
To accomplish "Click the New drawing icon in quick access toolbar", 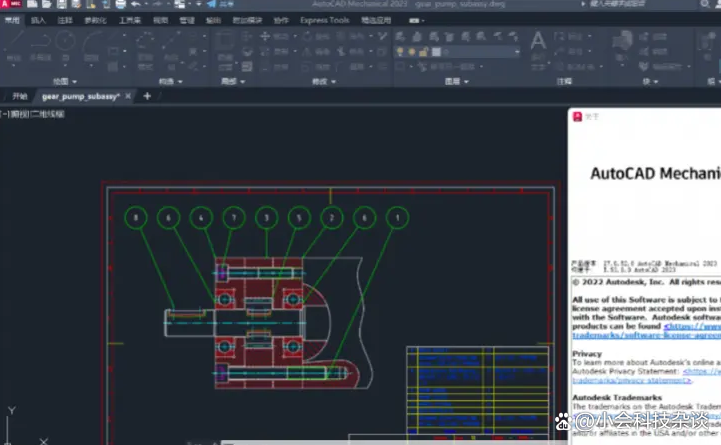I will 32,4.
